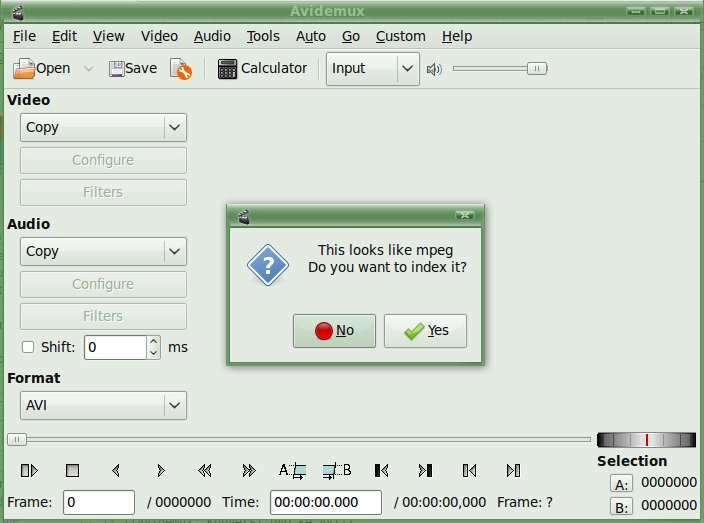The width and height of the screenshot is (704, 523).
Task: Open the Custom menu
Action: (x=400, y=36)
